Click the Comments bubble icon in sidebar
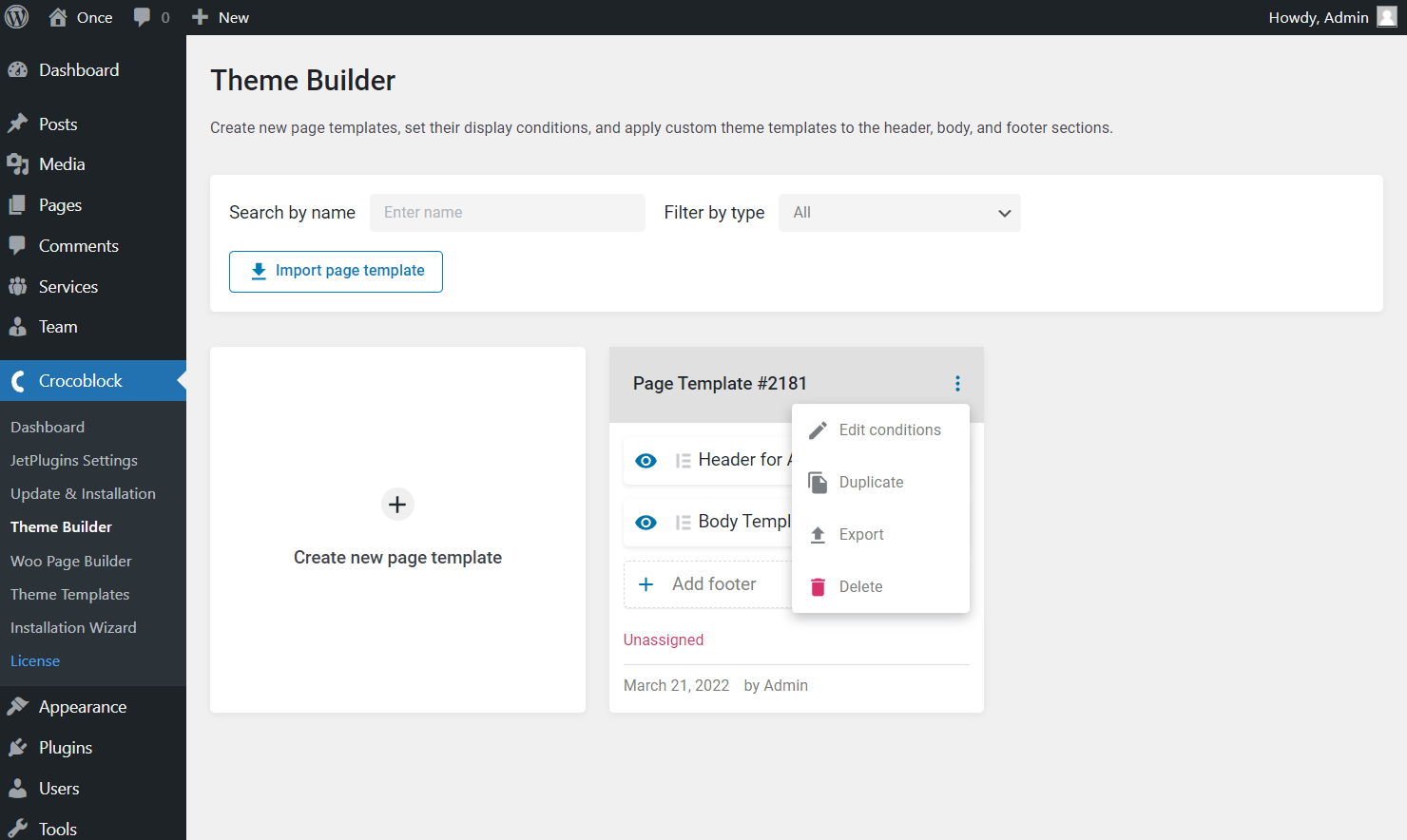 (18, 245)
